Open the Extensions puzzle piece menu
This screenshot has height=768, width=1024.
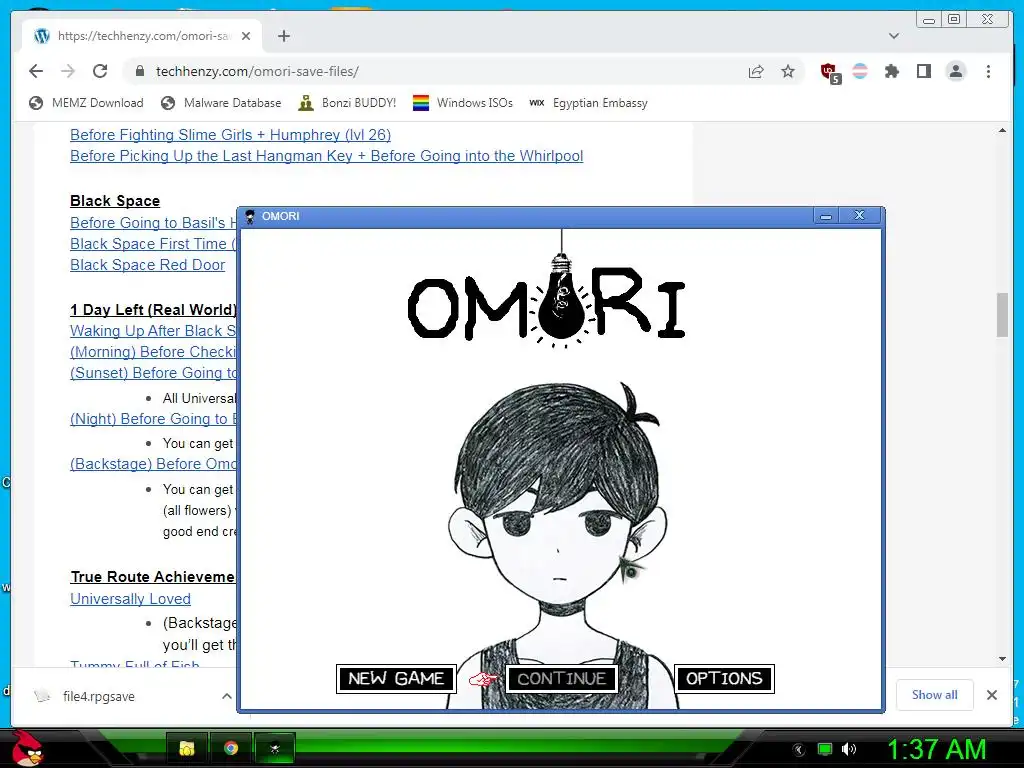tap(891, 71)
